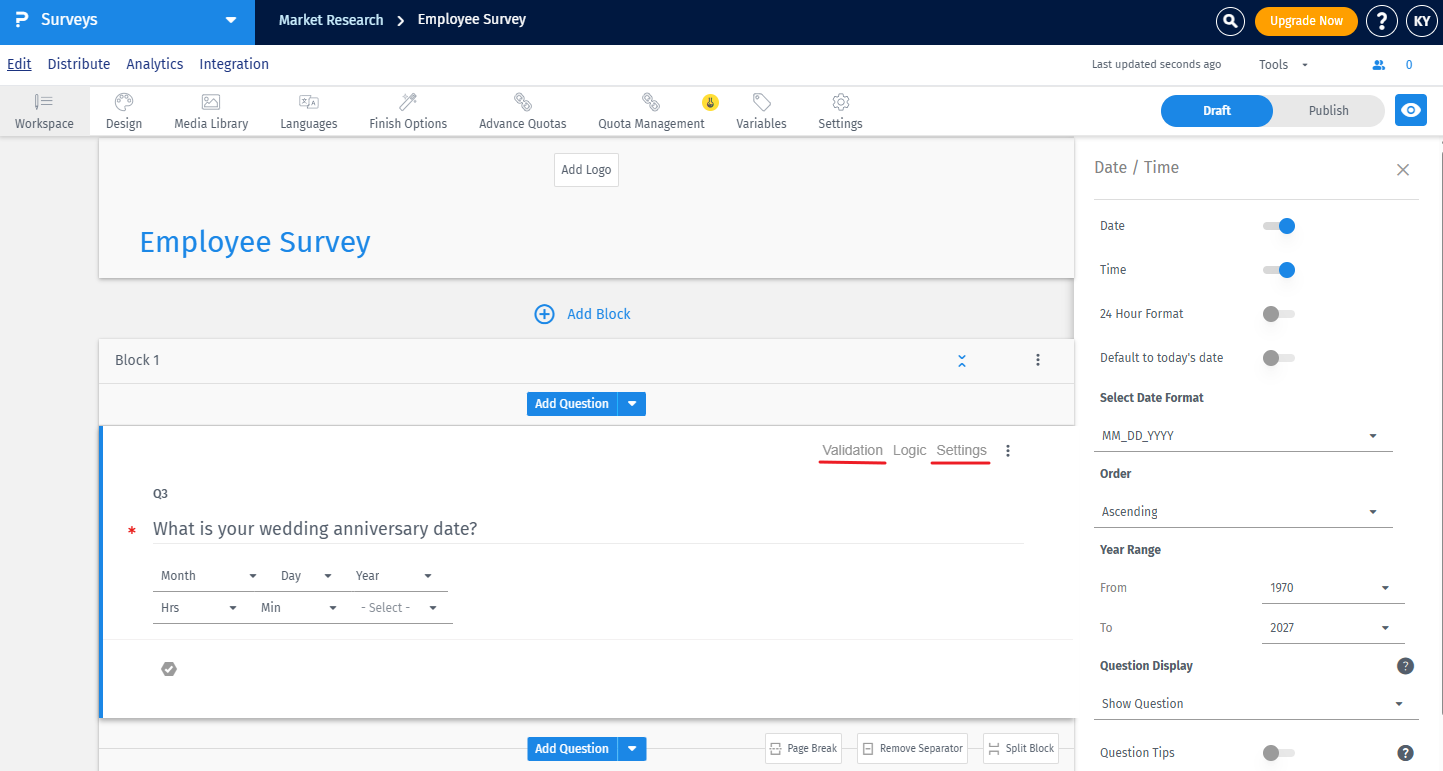Toggle the Date switch
This screenshot has width=1443, height=771.
(1279, 226)
